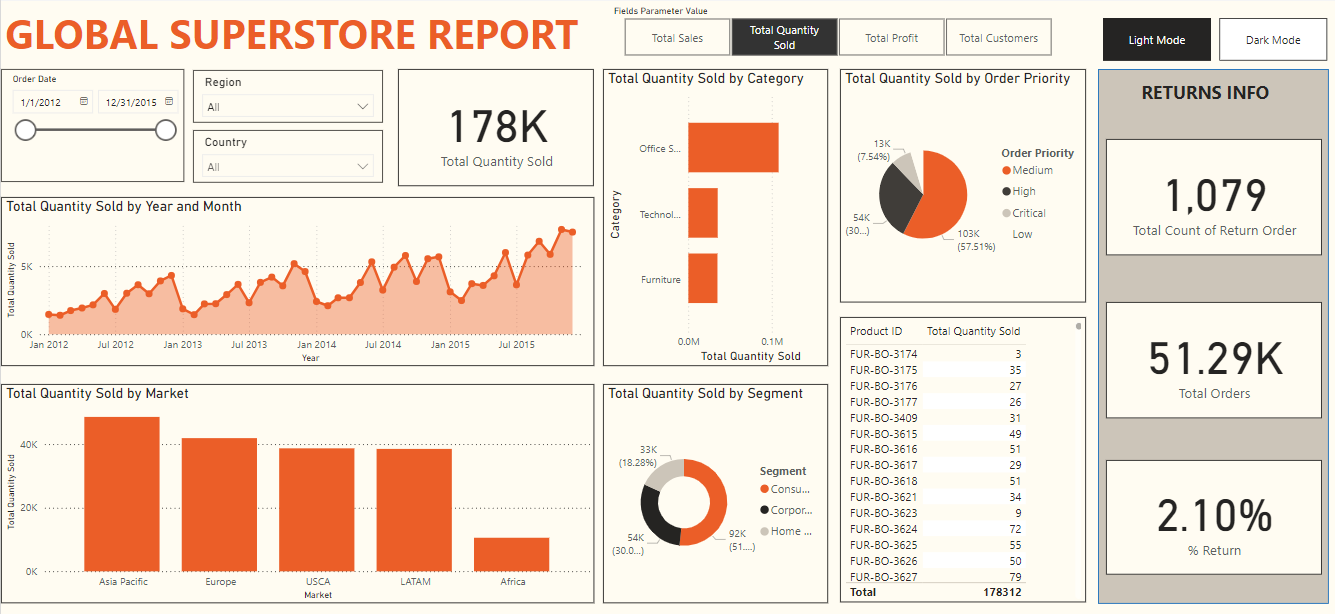The height and width of the screenshot is (614, 1335).
Task: Select the Total Customers field parameter
Action: coord(998,38)
